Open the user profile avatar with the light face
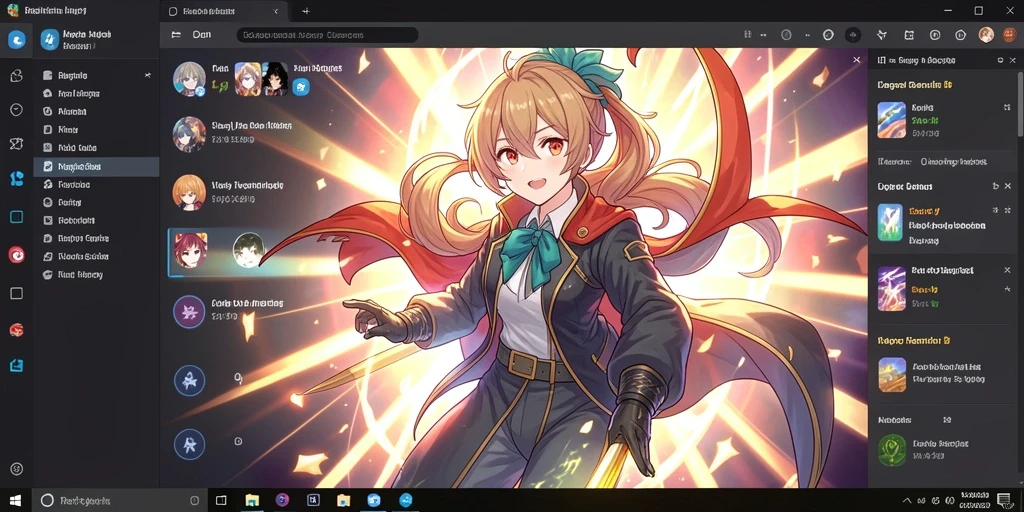Viewport: 1024px width, 512px height. click(986, 35)
